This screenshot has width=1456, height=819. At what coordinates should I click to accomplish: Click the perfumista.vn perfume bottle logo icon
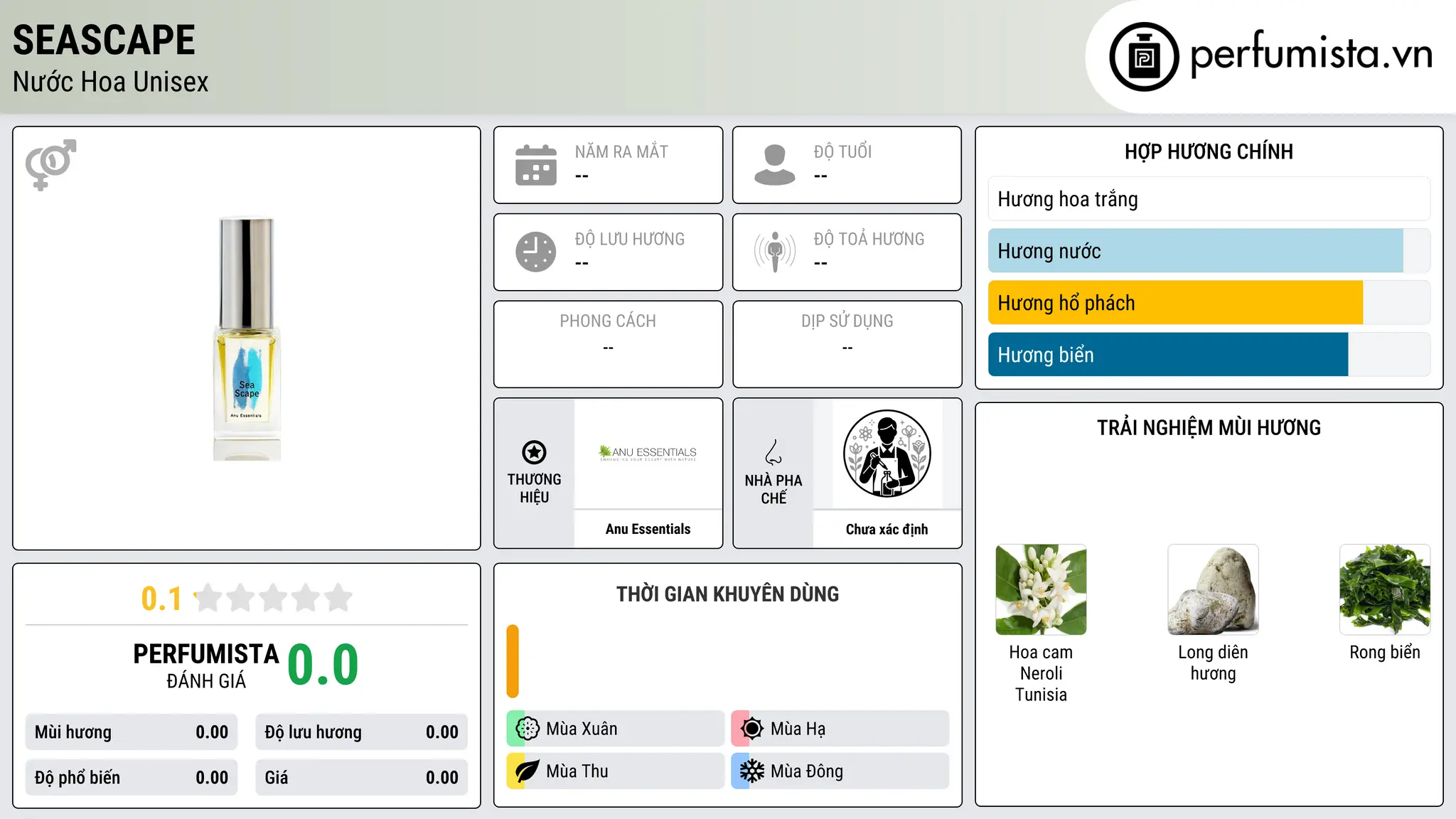pyautogui.click(x=1144, y=57)
